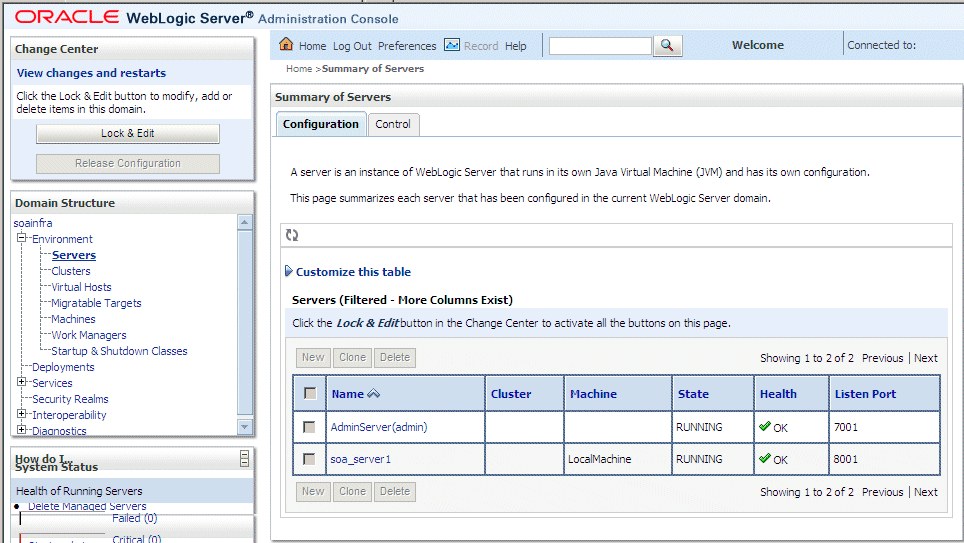The width and height of the screenshot is (964, 543).
Task: Expand the Services tree node
Action: (x=22, y=382)
